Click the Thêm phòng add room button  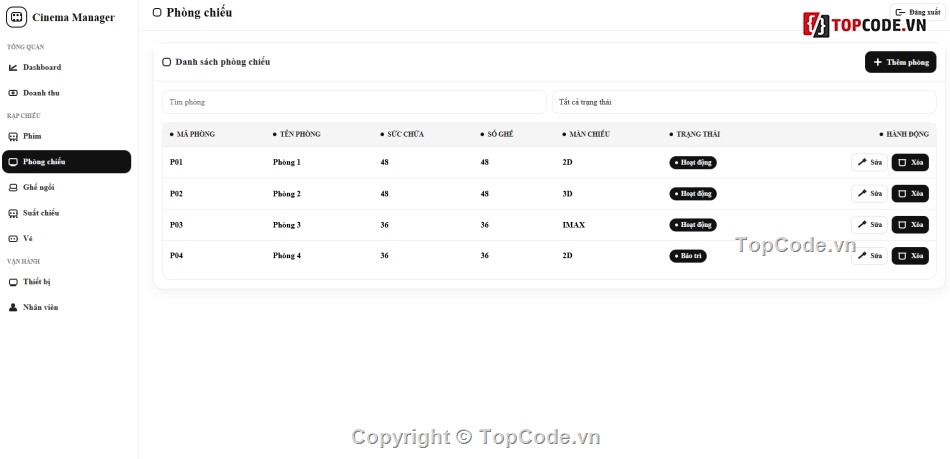click(900, 62)
